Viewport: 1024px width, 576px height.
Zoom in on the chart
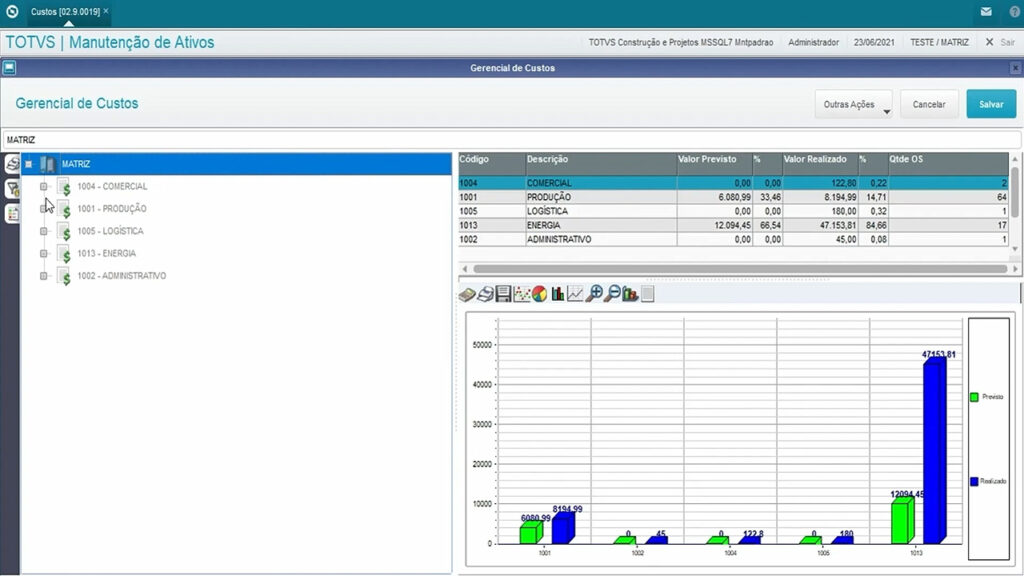point(594,295)
